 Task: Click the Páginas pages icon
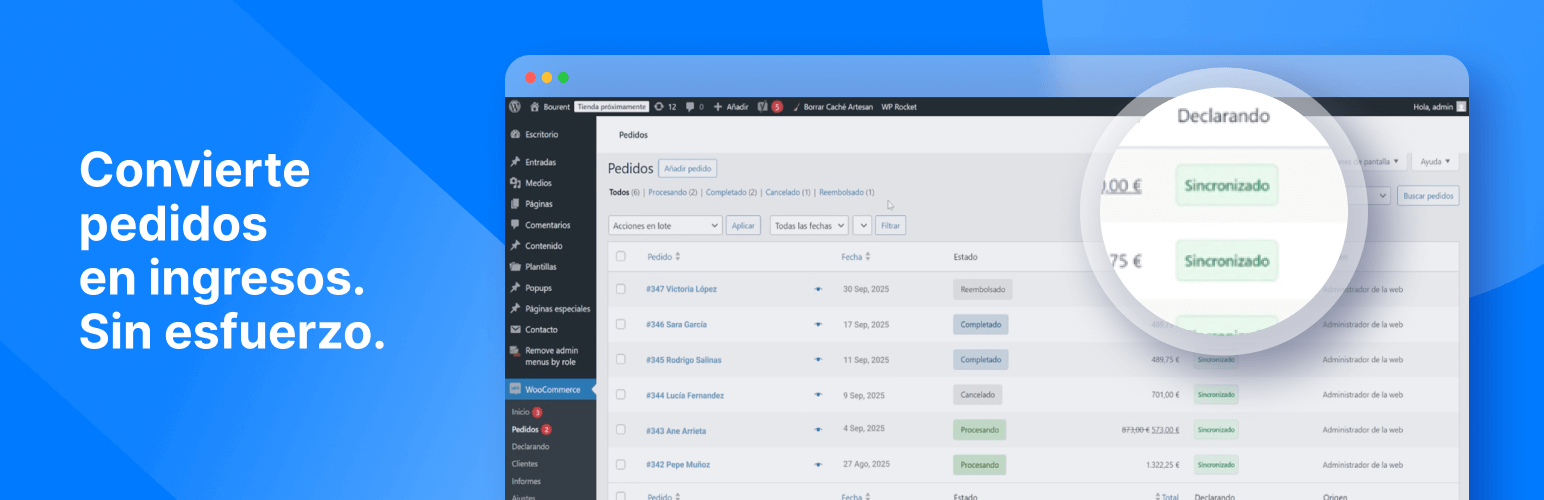tap(515, 204)
